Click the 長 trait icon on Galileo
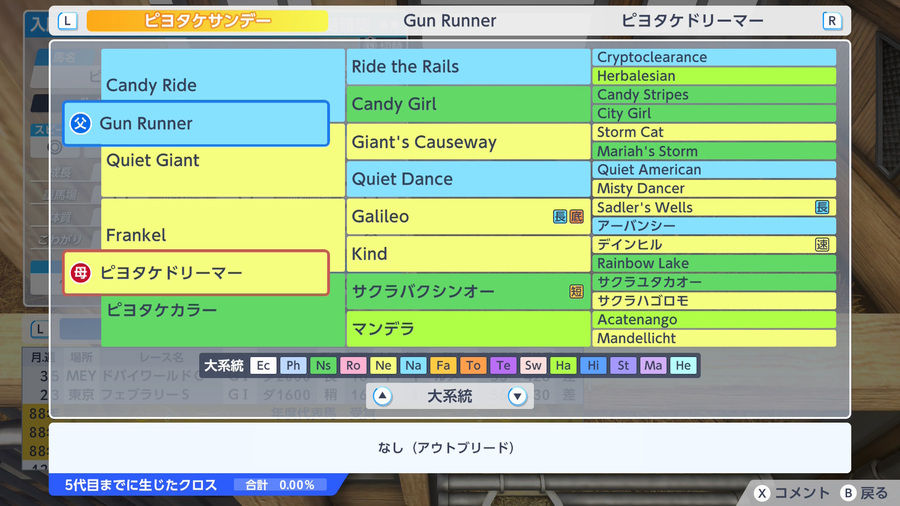 560,216
